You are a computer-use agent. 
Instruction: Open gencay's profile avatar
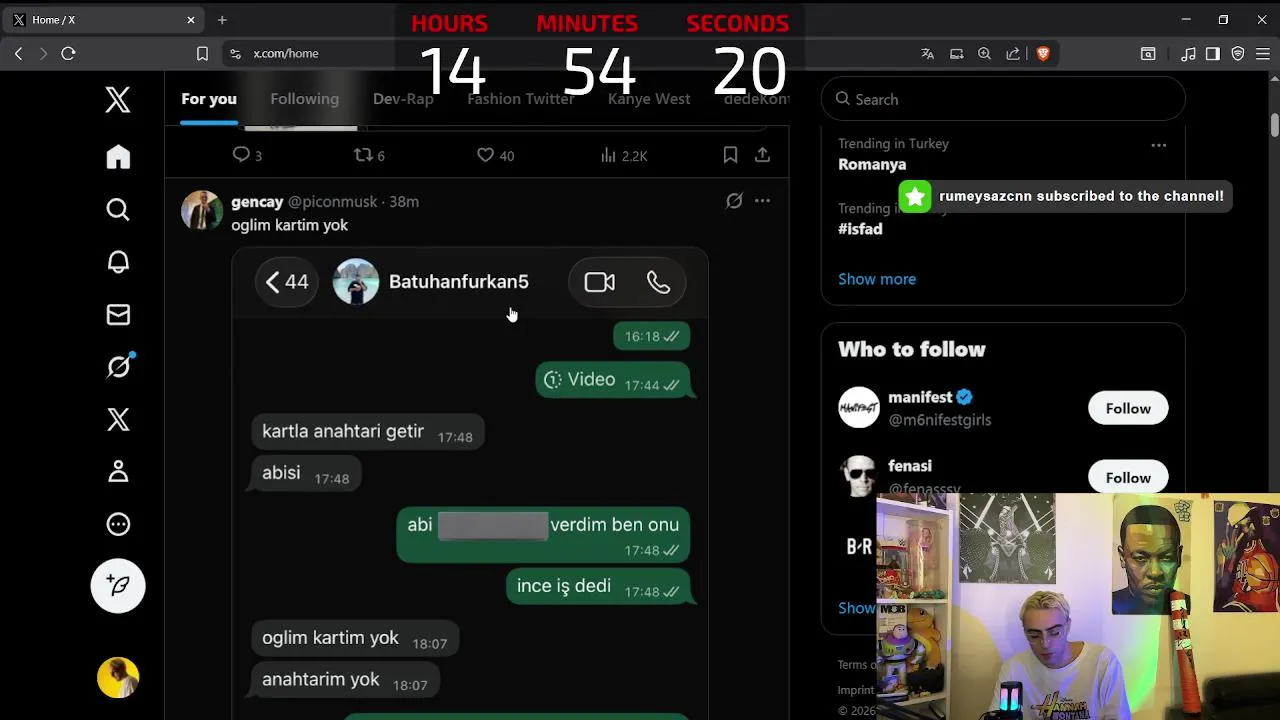pos(202,211)
